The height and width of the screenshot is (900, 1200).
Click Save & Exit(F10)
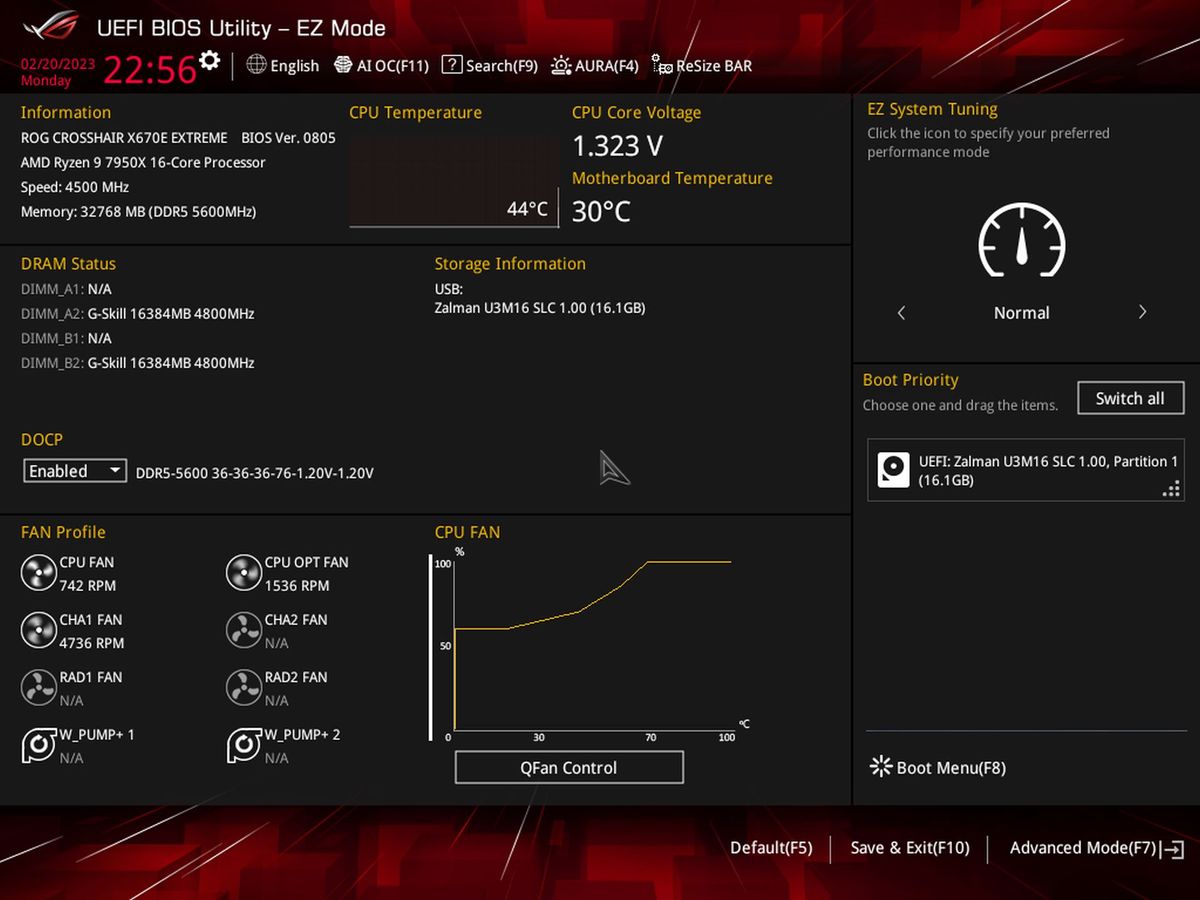(910, 848)
